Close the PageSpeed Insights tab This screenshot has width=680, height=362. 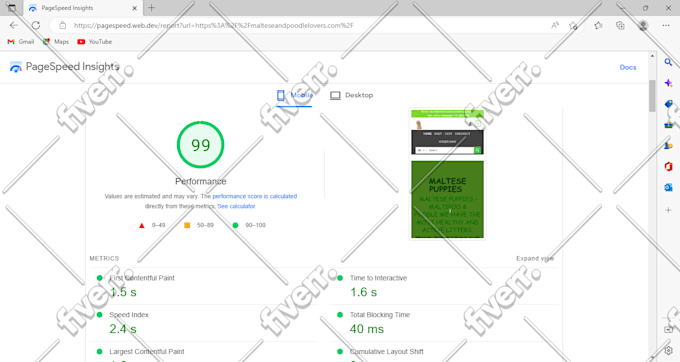(x=134, y=8)
